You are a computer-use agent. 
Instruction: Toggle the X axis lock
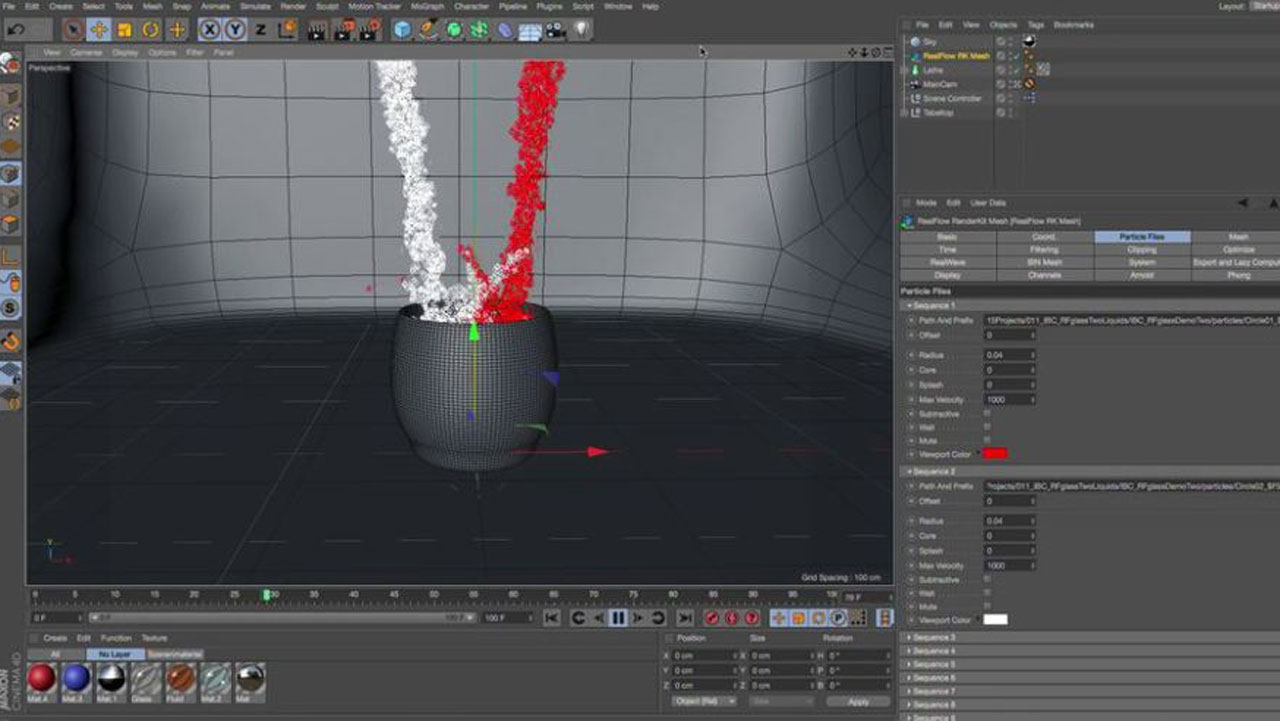tap(210, 30)
